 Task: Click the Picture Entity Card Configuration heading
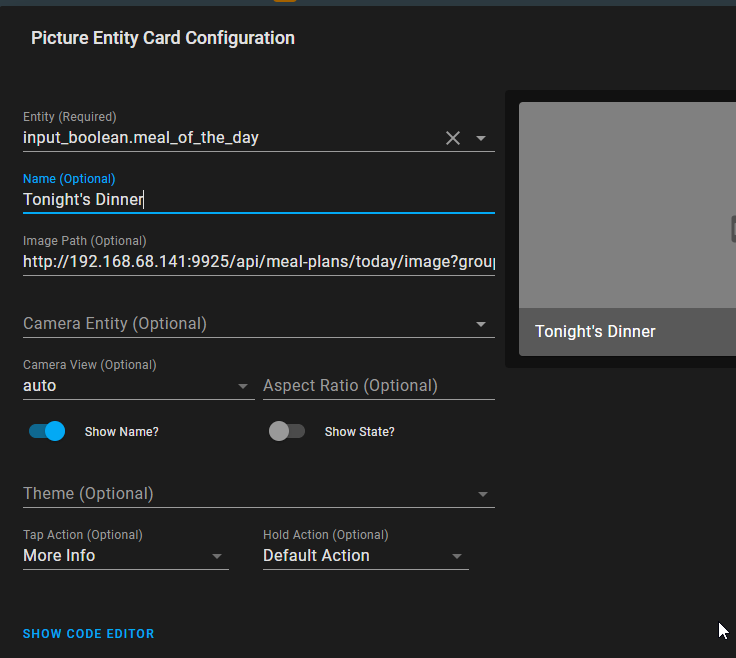[163, 38]
